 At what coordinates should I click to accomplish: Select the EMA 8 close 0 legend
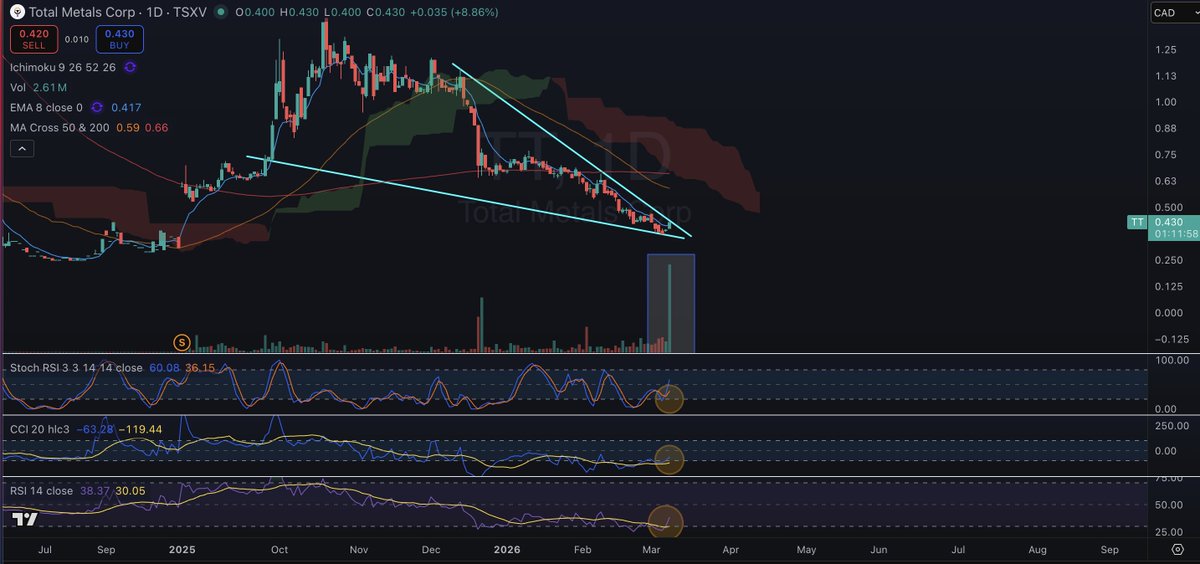[48, 106]
